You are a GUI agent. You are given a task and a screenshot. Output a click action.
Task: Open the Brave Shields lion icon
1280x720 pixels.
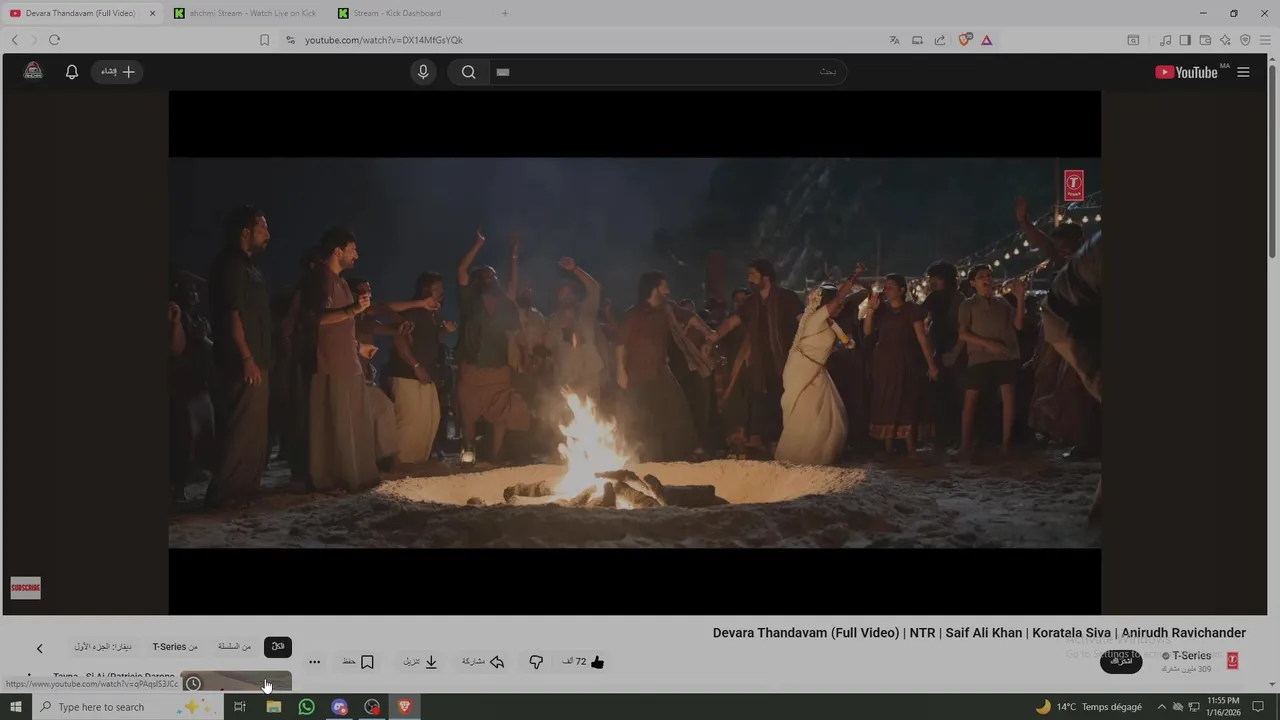(965, 40)
